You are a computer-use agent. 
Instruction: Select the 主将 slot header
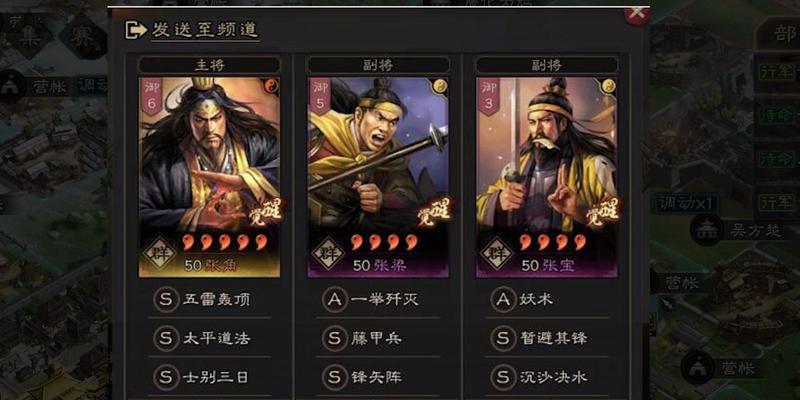[x=209, y=65]
